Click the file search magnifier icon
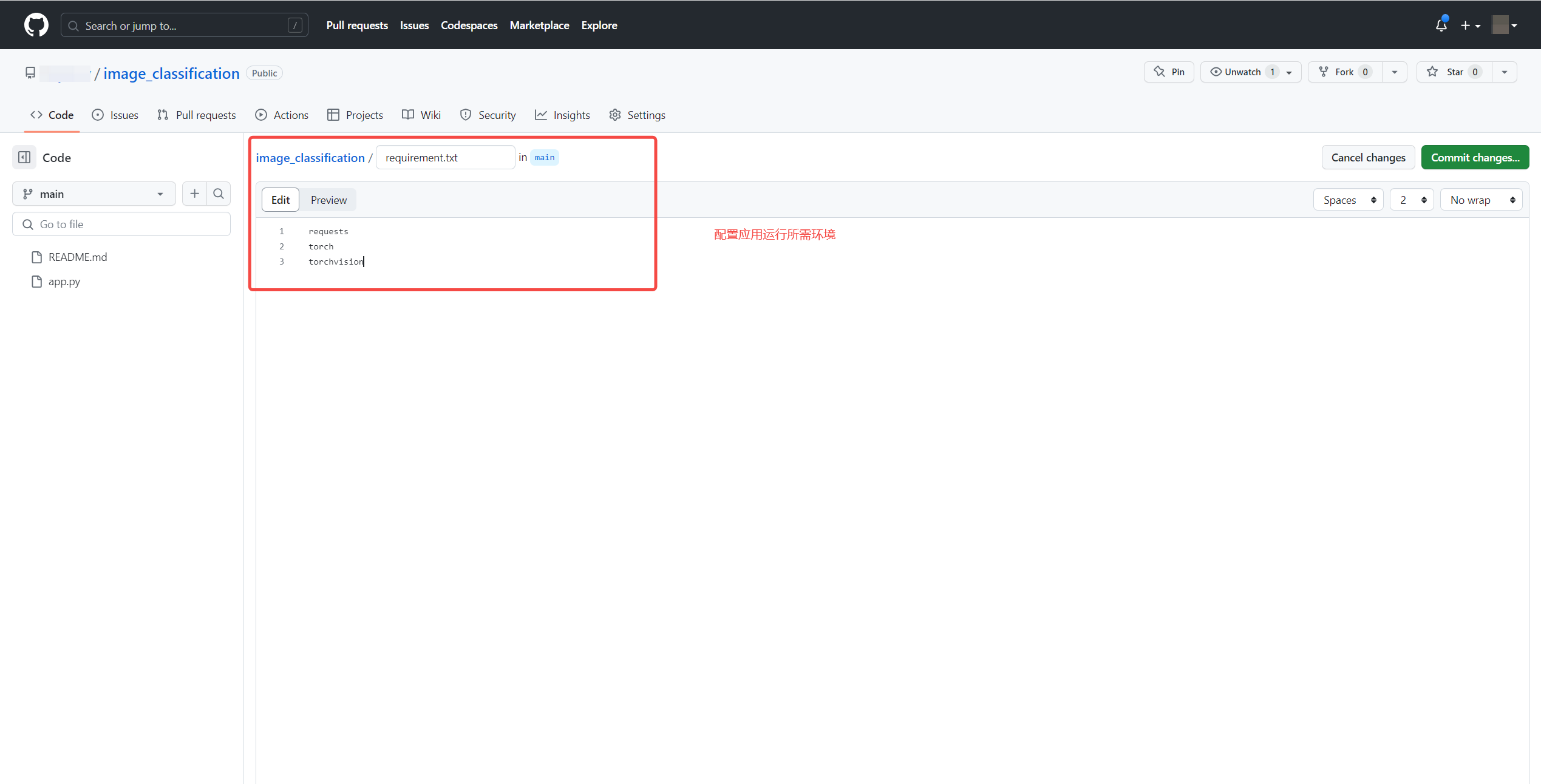The height and width of the screenshot is (784, 1541). [x=219, y=194]
